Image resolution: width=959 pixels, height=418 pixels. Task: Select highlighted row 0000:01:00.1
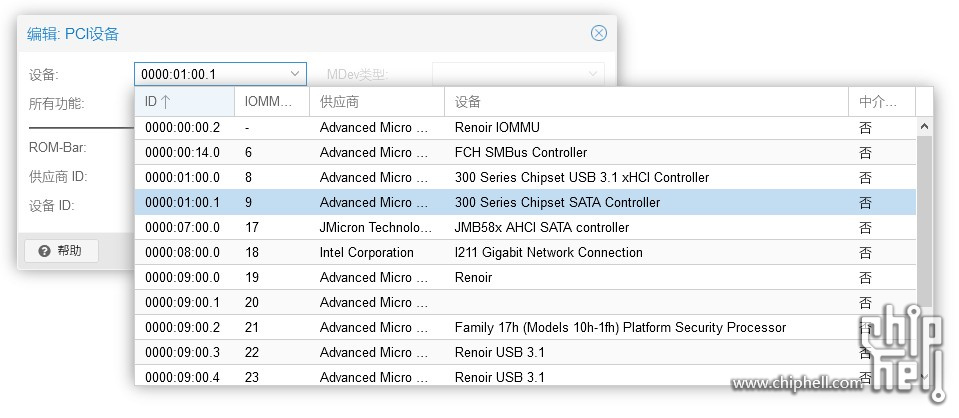click(x=525, y=203)
